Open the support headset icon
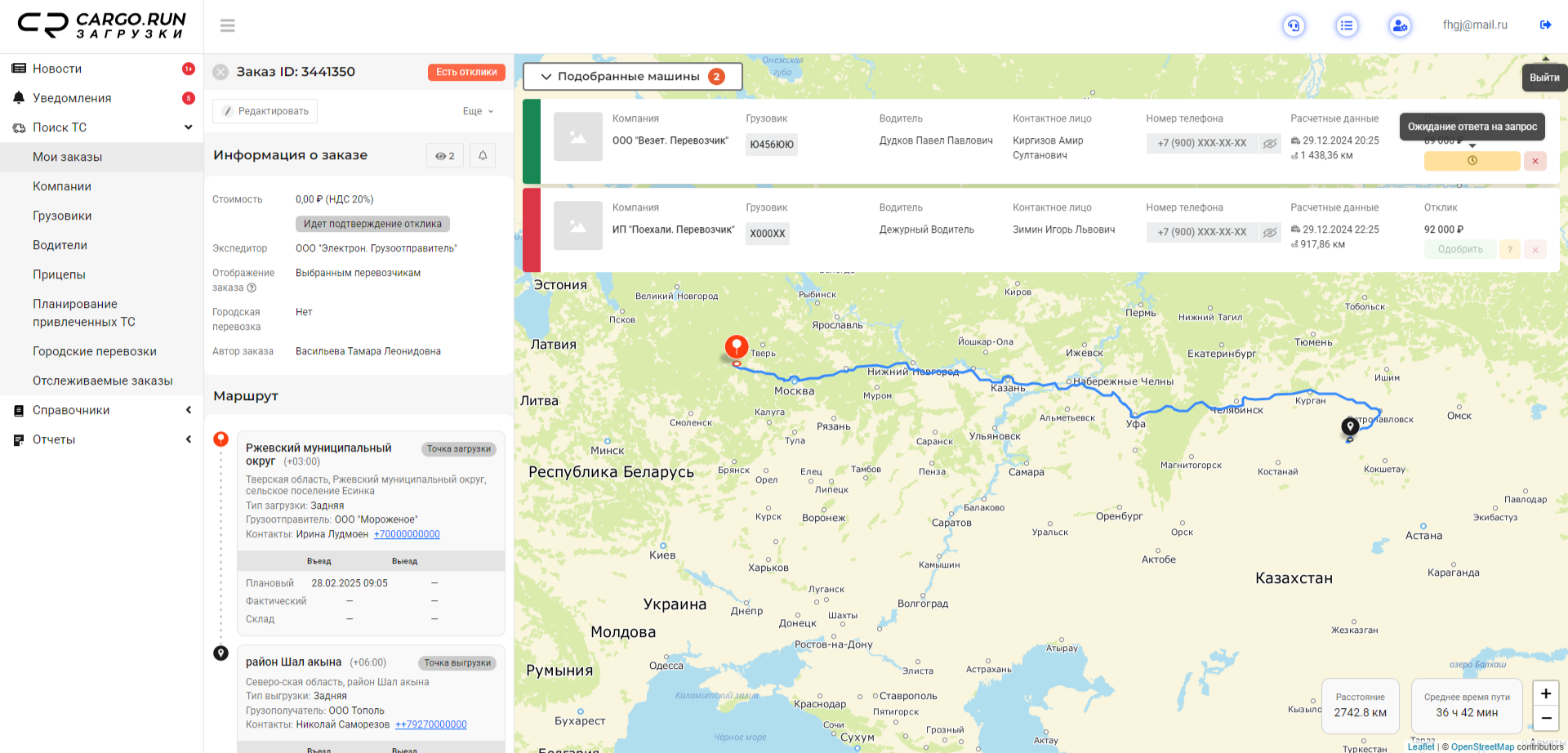This screenshot has width=1568, height=753. [x=1294, y=25]
